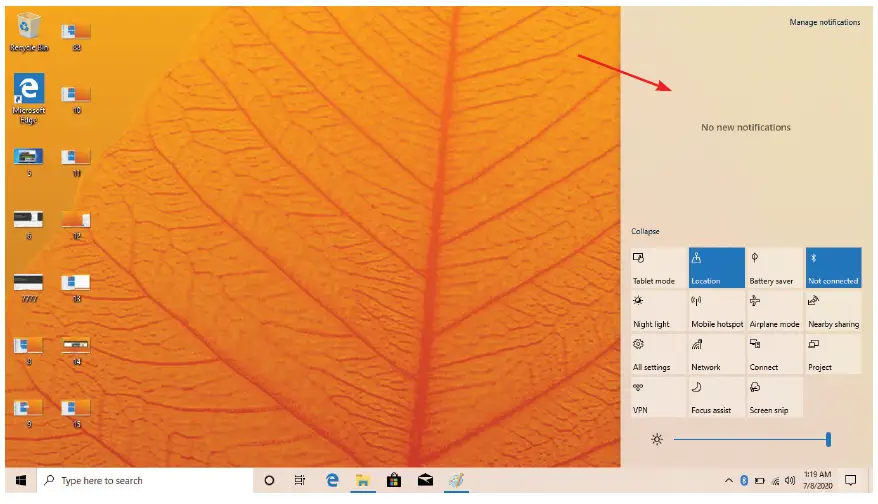
Task: Open the Microsoft Edge desktop shortcut
Action: (29, 99)
